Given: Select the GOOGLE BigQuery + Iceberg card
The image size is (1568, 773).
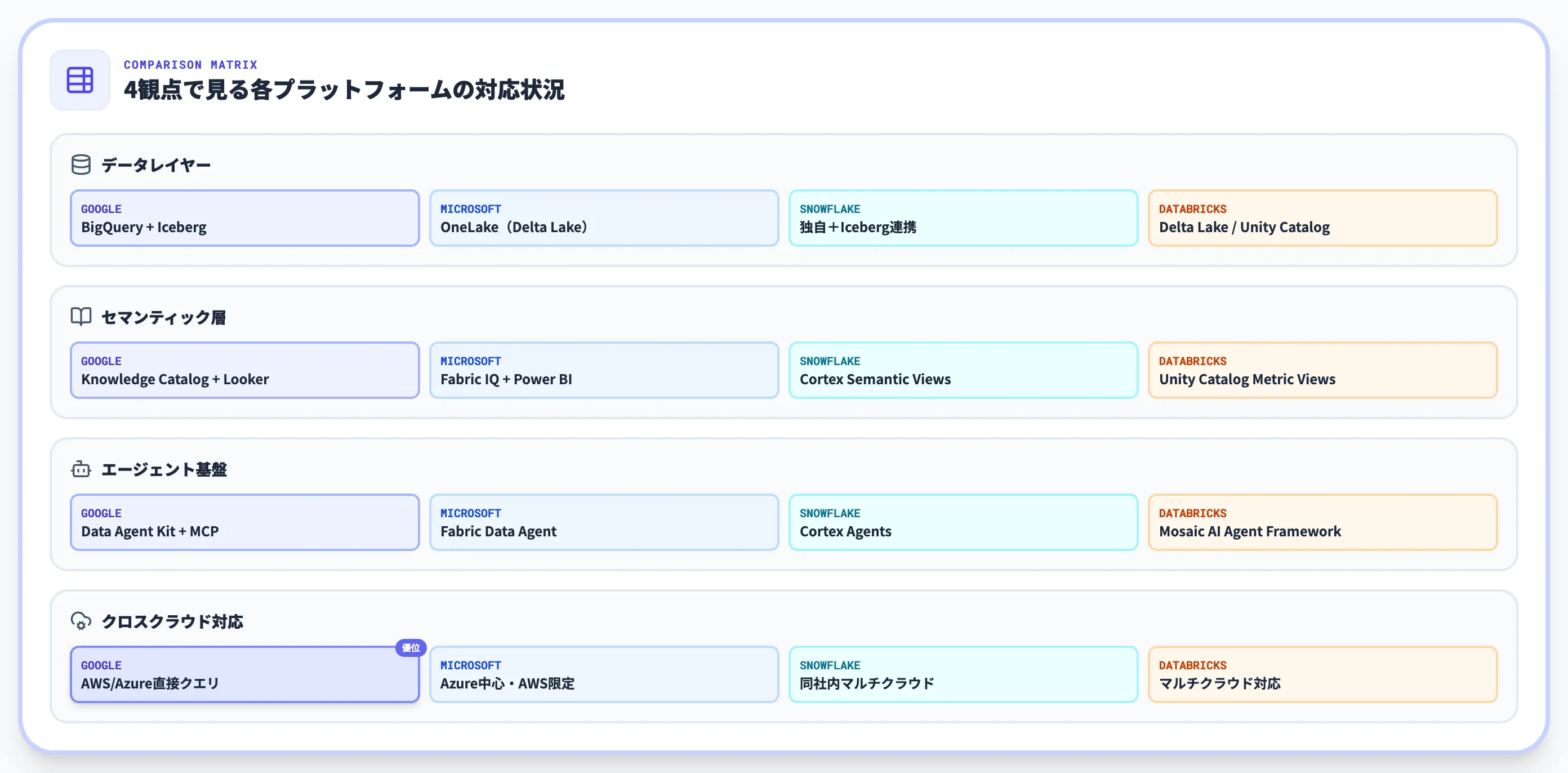Looking at the screenshot, I should click(x=244, y=217).
